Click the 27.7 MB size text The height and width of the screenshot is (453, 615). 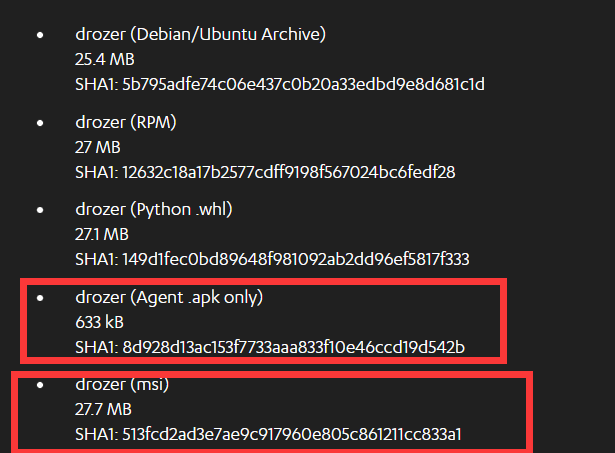pos(103,409)
